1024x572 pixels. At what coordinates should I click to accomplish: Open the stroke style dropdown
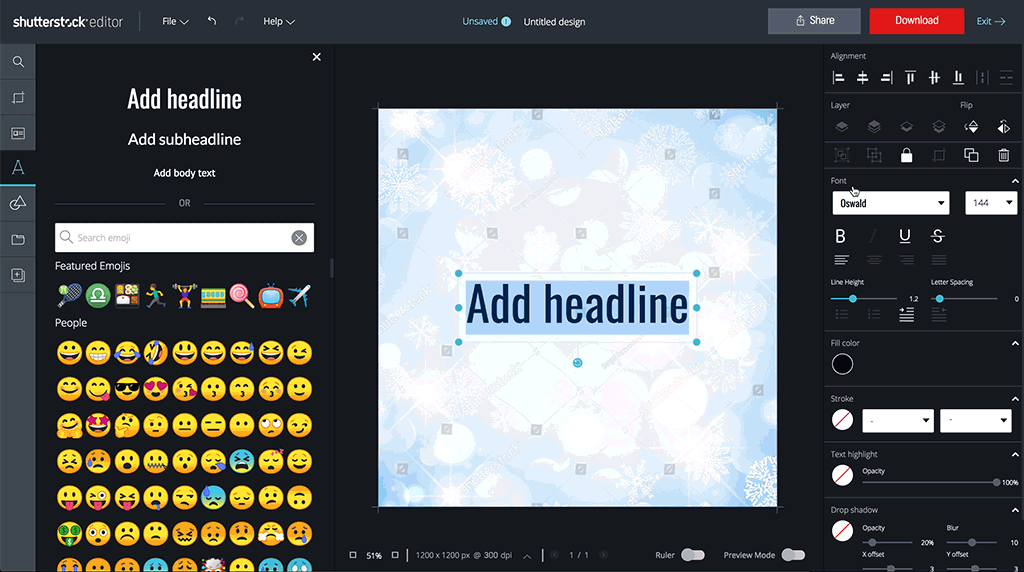pyautogui.click(x=898, y=421)
